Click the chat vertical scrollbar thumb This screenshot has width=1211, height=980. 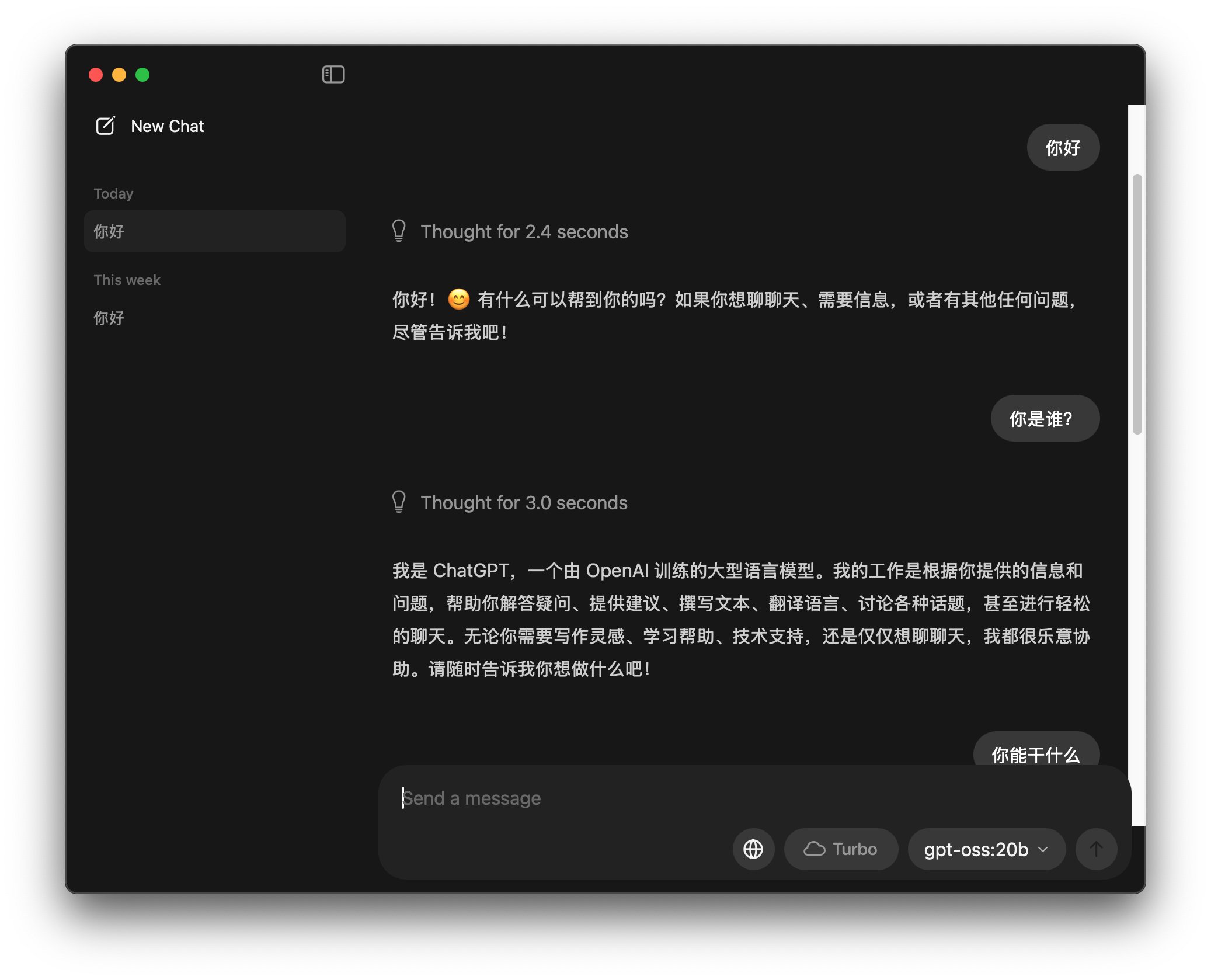click(1136, 304)
